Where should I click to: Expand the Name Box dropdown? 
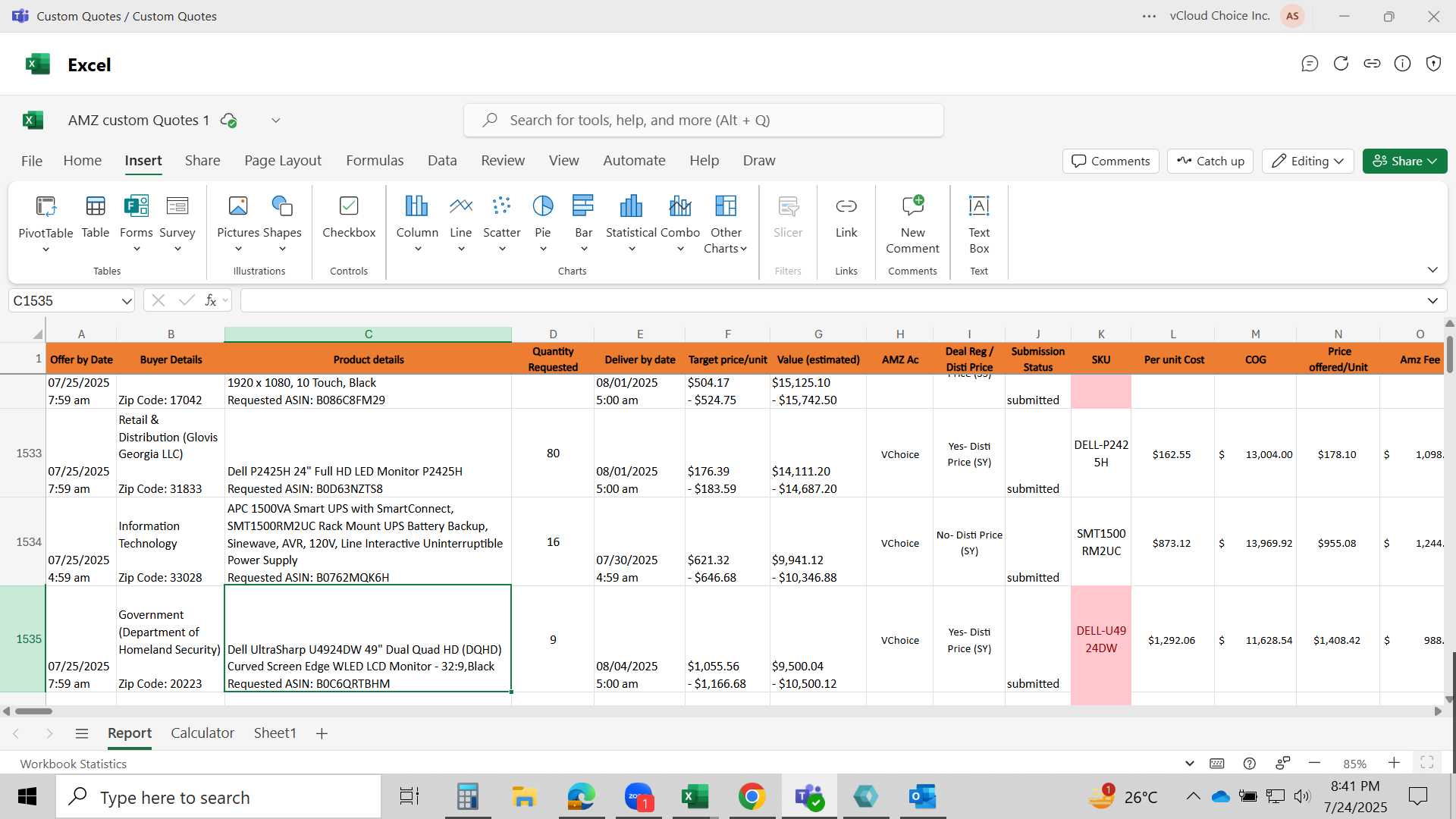point(126,301)
